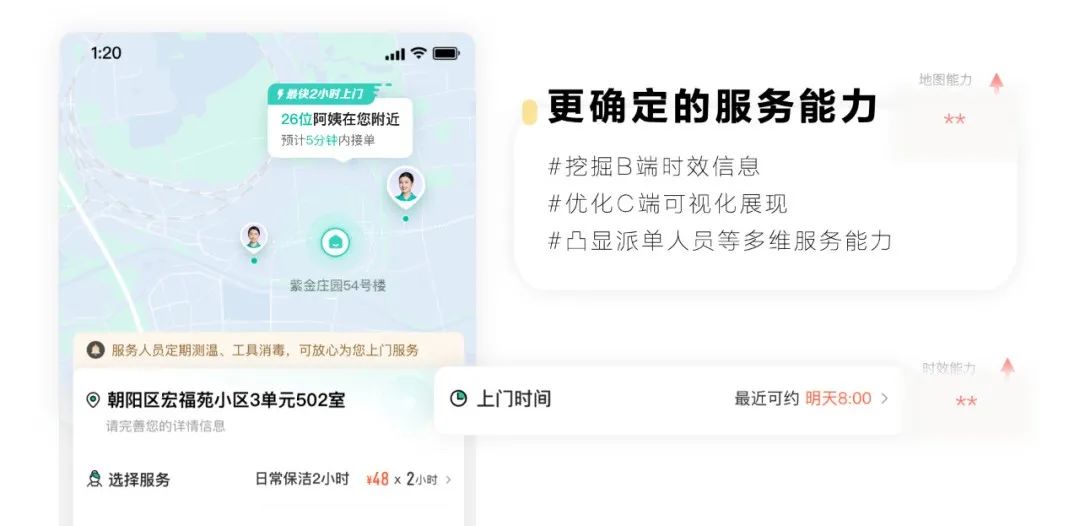The image size is (1080, 526).
Task: Tap the WiFi status icon
Action: [x=418, y=53]
